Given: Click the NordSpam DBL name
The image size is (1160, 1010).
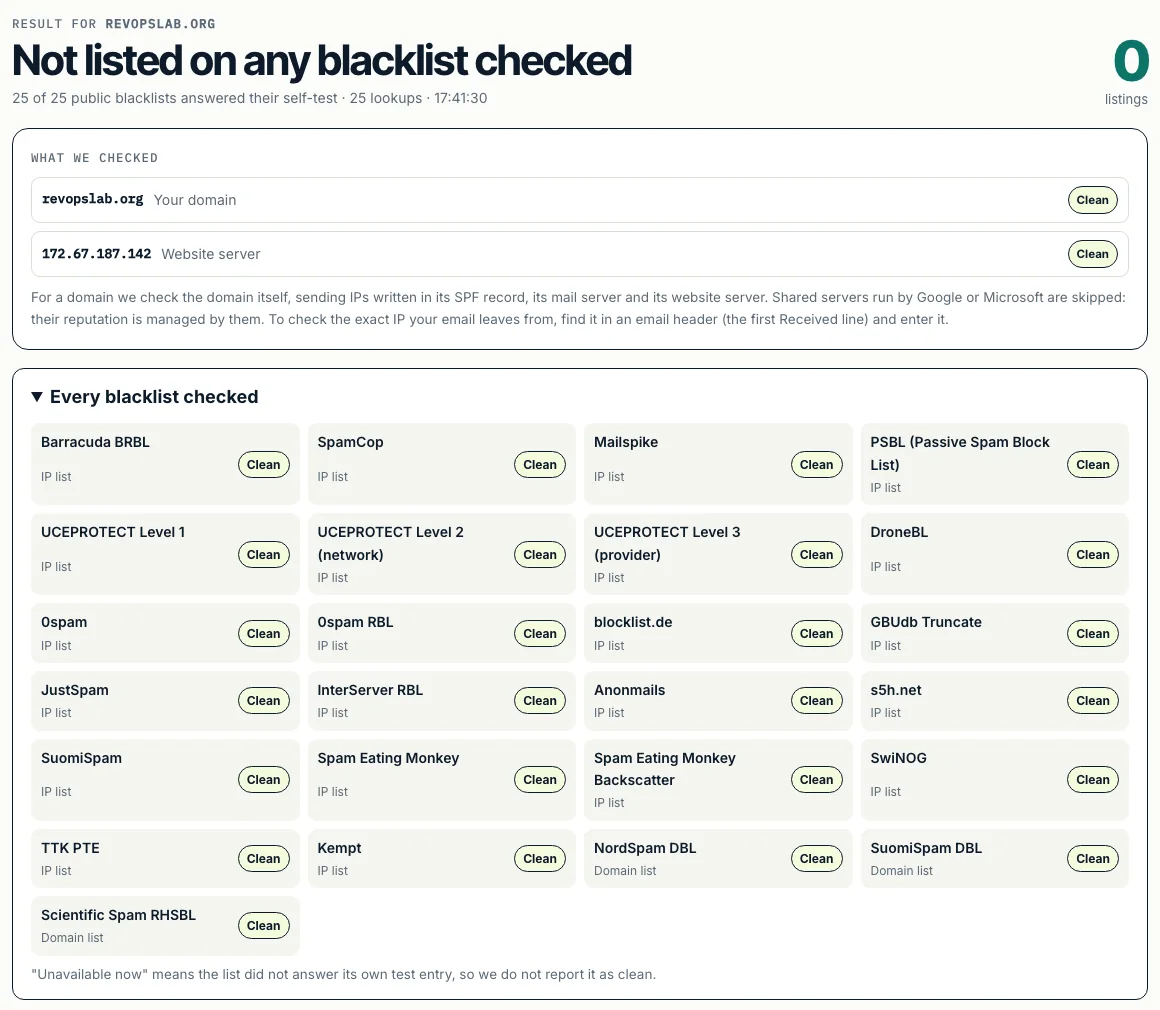Looking at the screenshot, I should tap(645, 848).
